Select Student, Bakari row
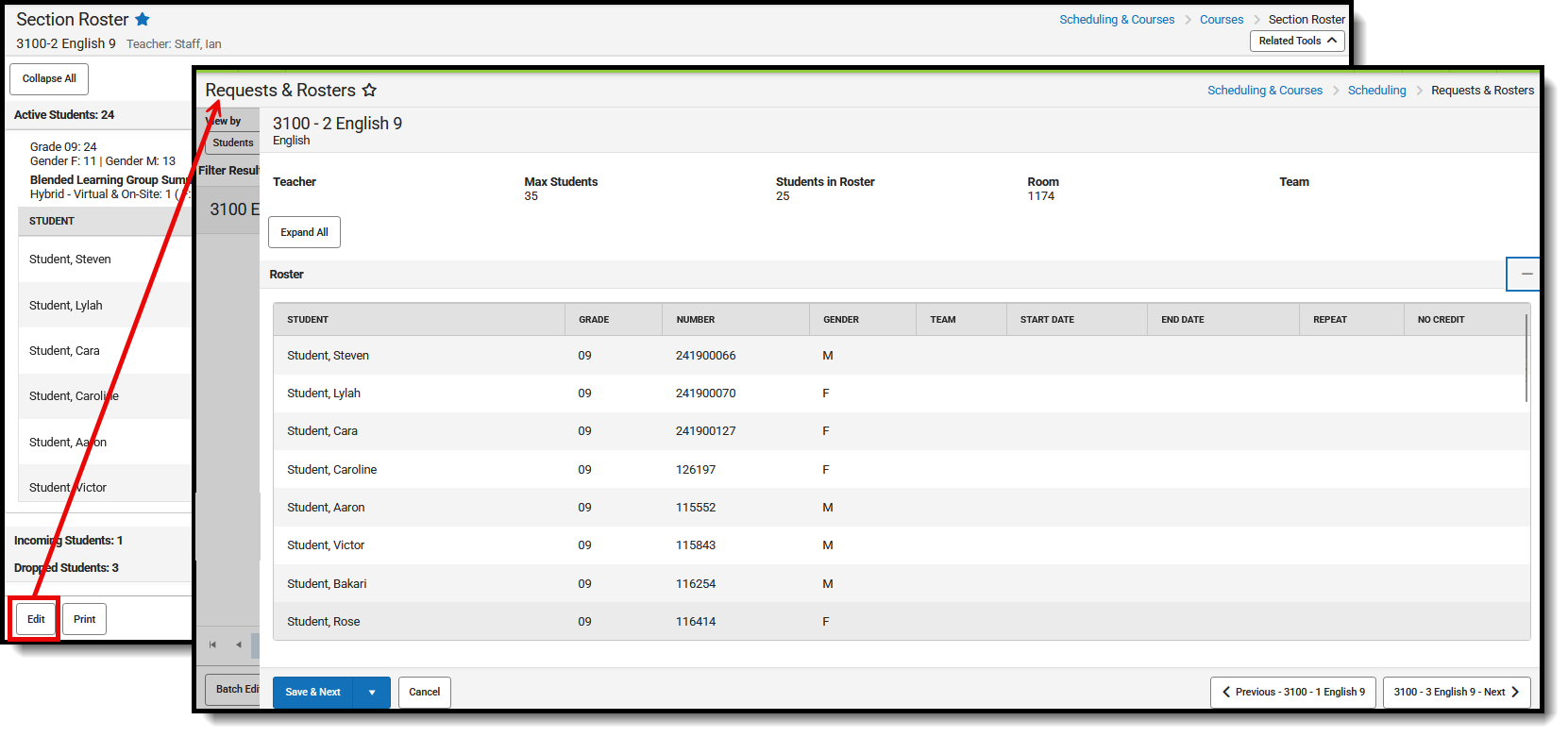The height and width of the screenshot is (737, 1568). [902, 584]
